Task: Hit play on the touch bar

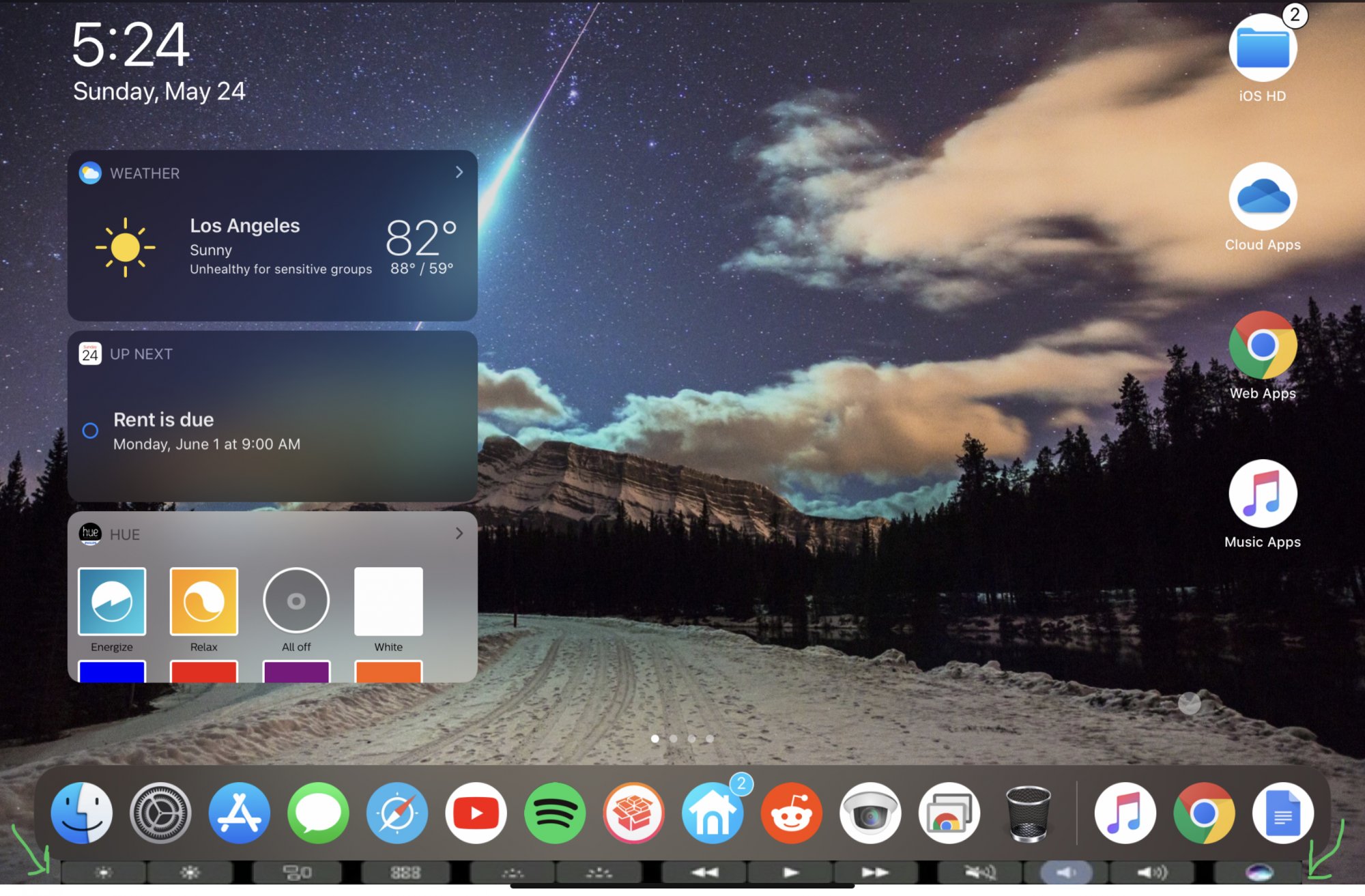Action: point(790,872)
